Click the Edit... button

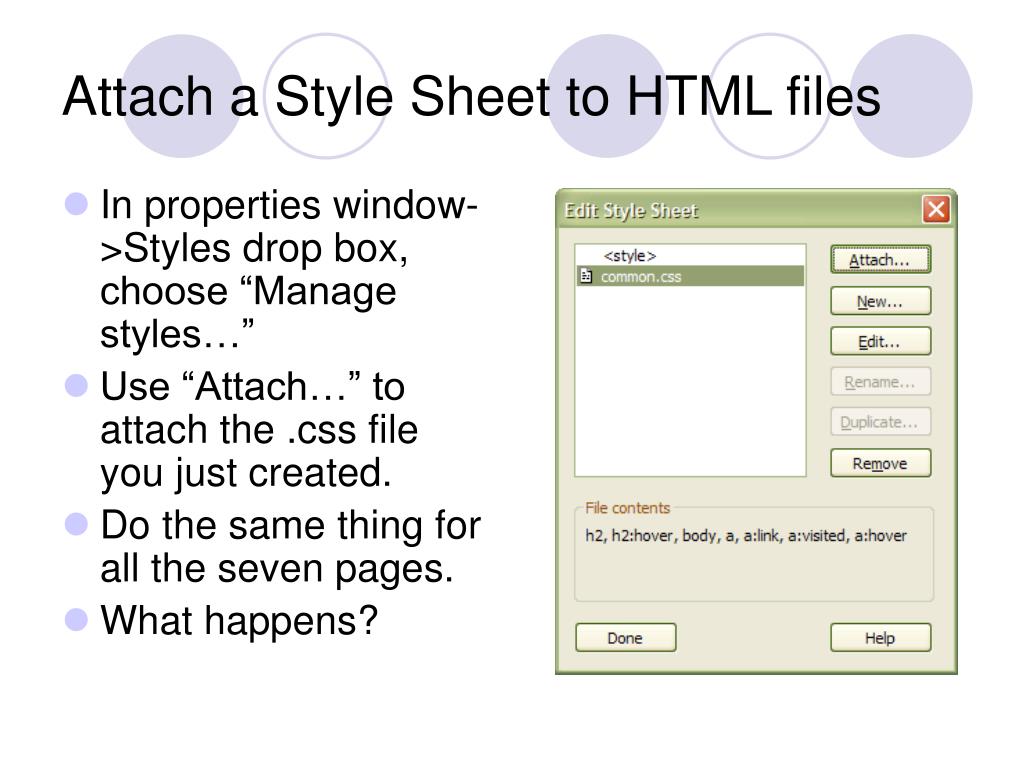click(880, 342)
